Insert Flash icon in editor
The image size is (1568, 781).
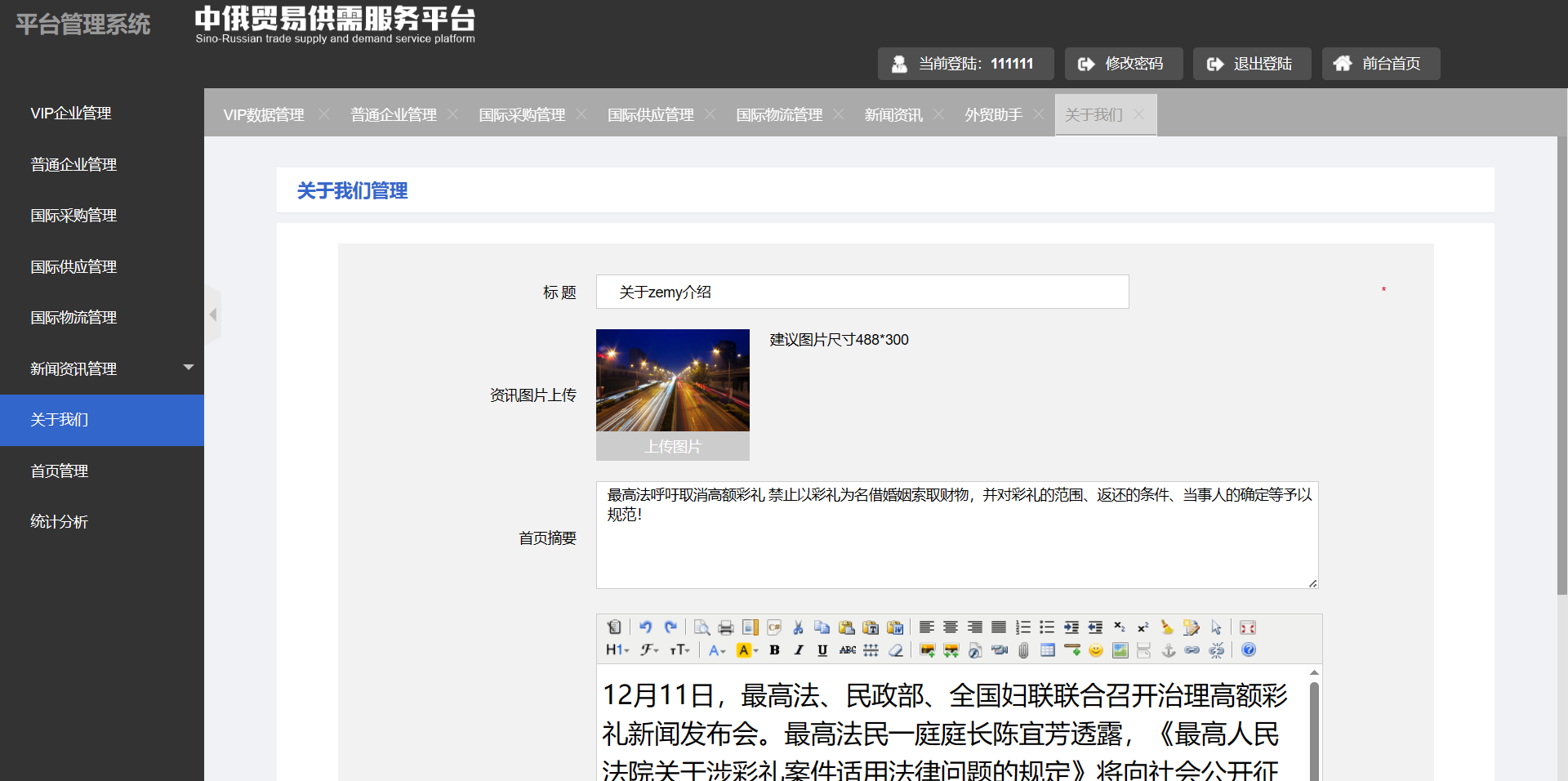(975, 650)
